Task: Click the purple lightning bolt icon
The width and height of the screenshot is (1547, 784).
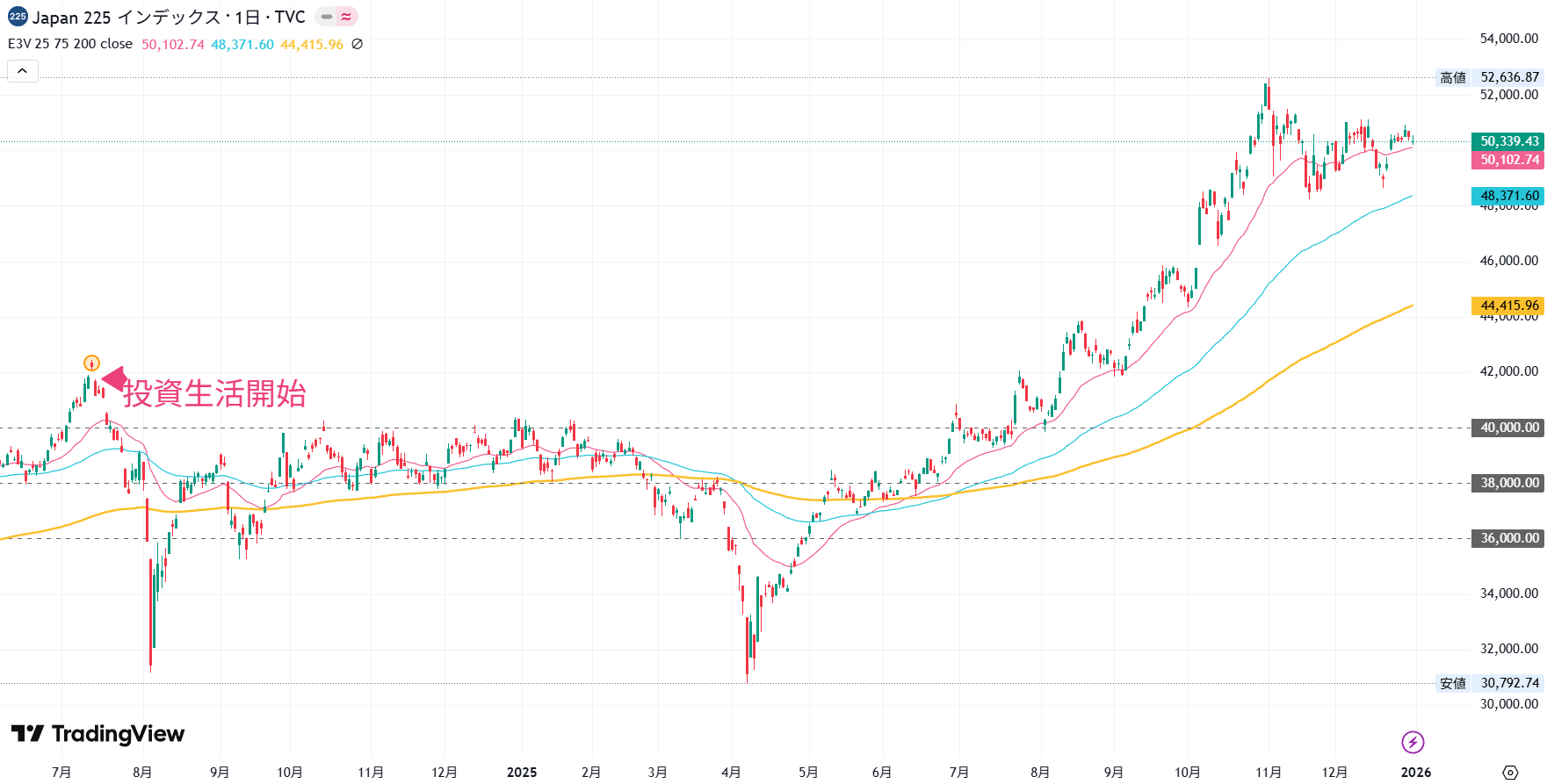Action: tap(1412, 742)
